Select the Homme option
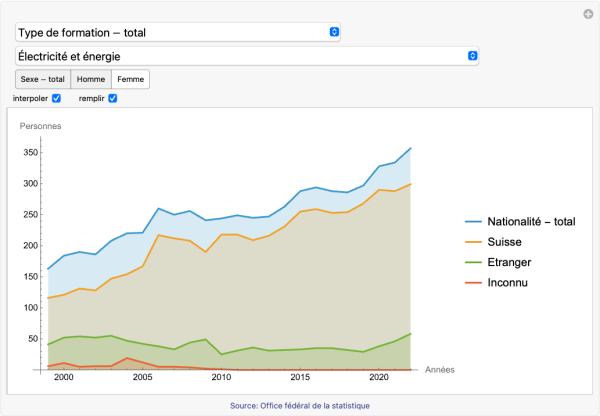 (91, 79)
